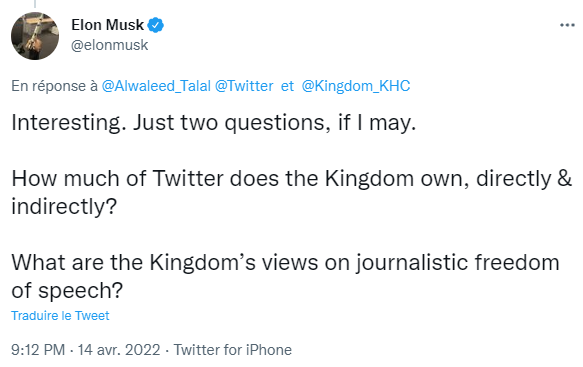Viewport: 583px width, 367px height.
Task: Click the Twitter for iPhone source
Action: (x=233, y=350)
